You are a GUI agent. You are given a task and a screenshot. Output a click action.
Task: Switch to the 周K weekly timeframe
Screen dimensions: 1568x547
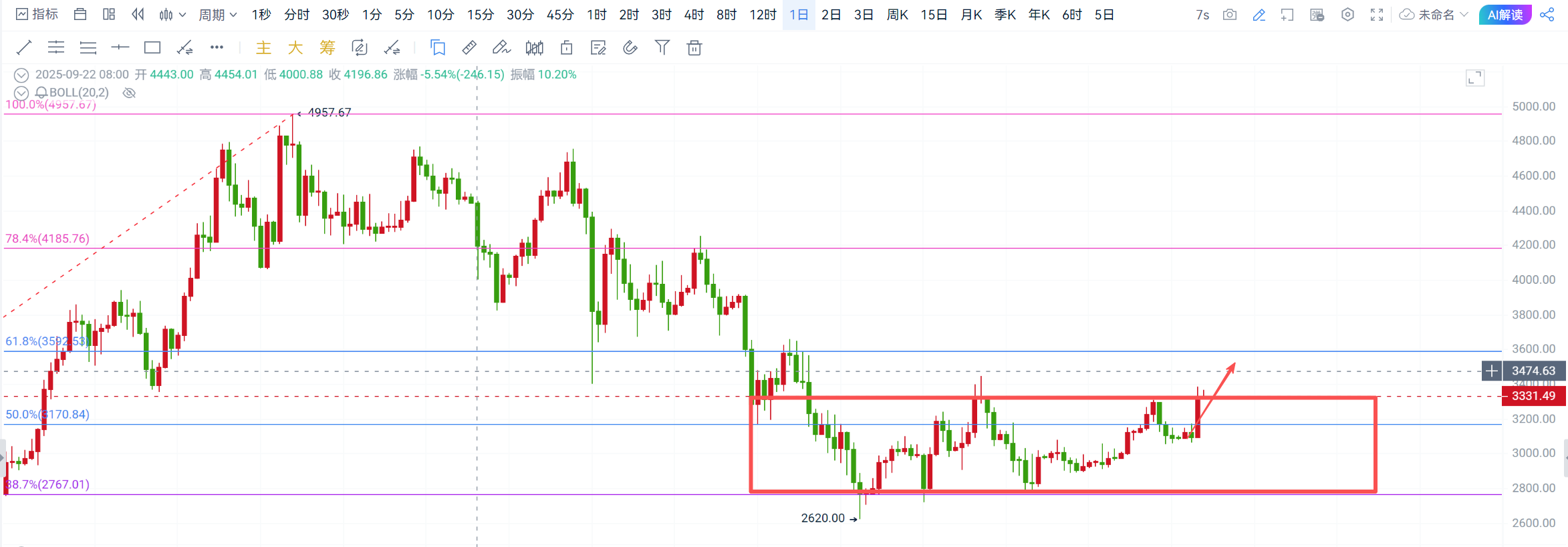[x=897, y=15]
